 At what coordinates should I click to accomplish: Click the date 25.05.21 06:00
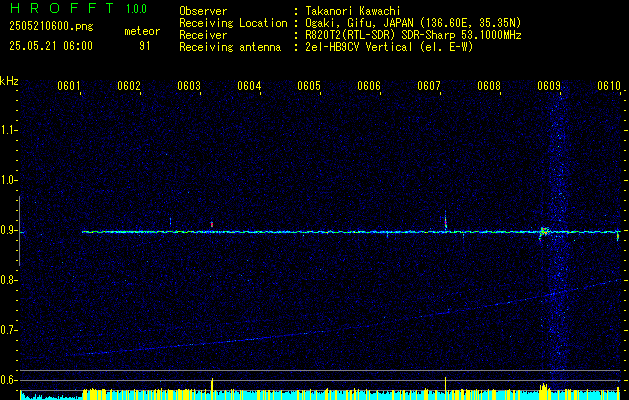[x=51, y=45]
